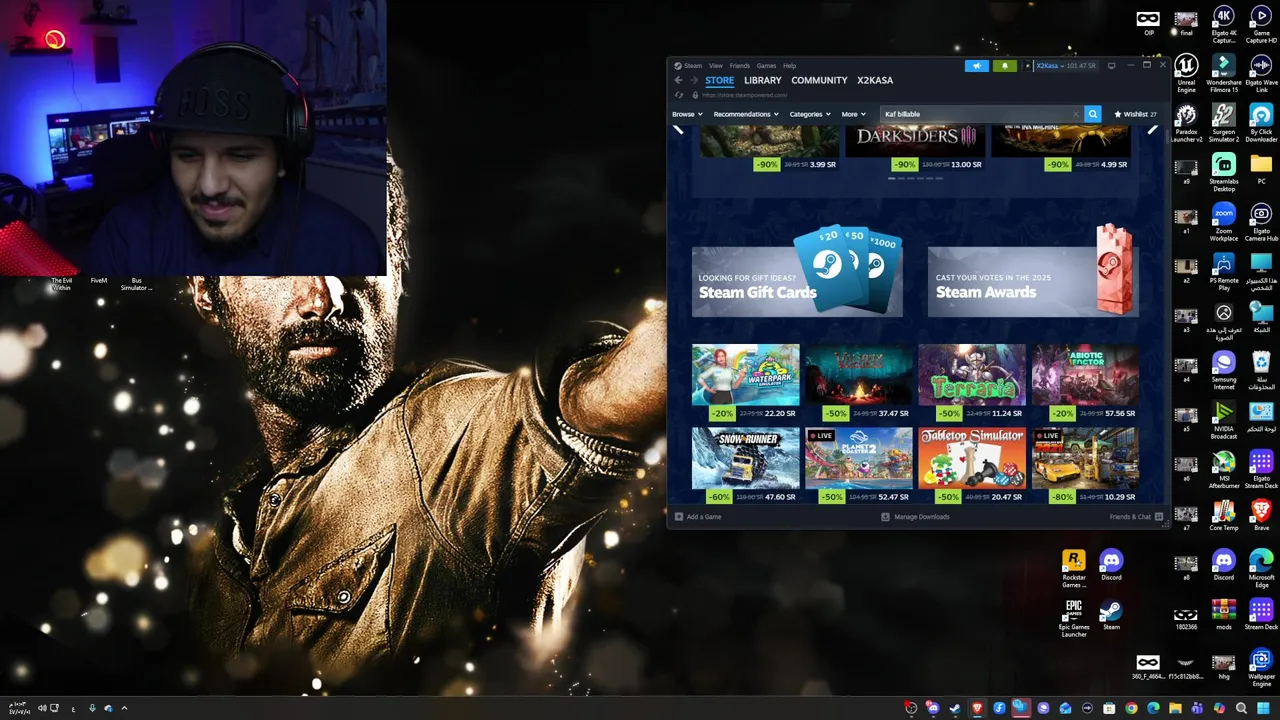Show previous carousel games with left arrow
Viewport: 1280px width, 720px height.
pos(679,129)
